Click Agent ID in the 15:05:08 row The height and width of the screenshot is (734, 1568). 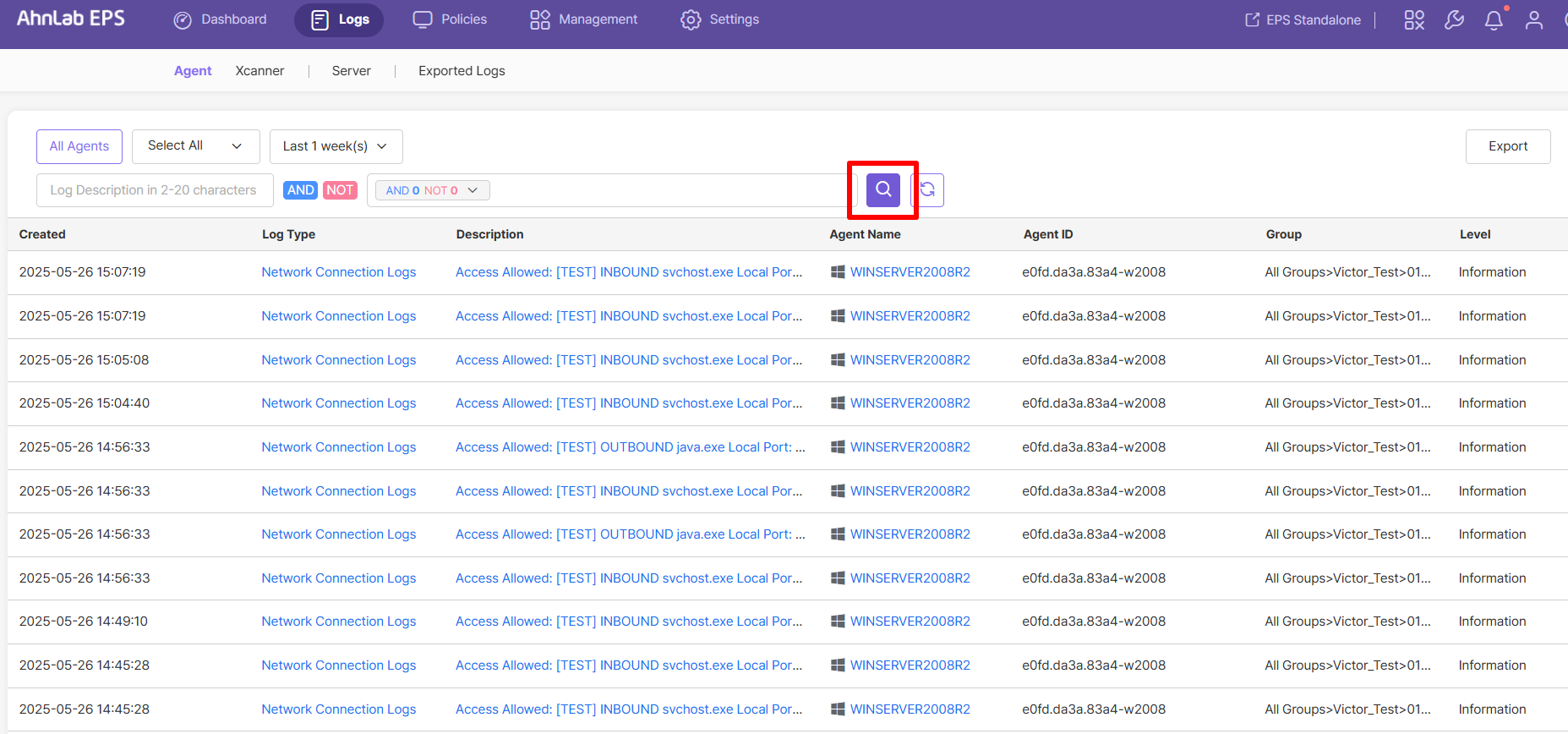1094,360
